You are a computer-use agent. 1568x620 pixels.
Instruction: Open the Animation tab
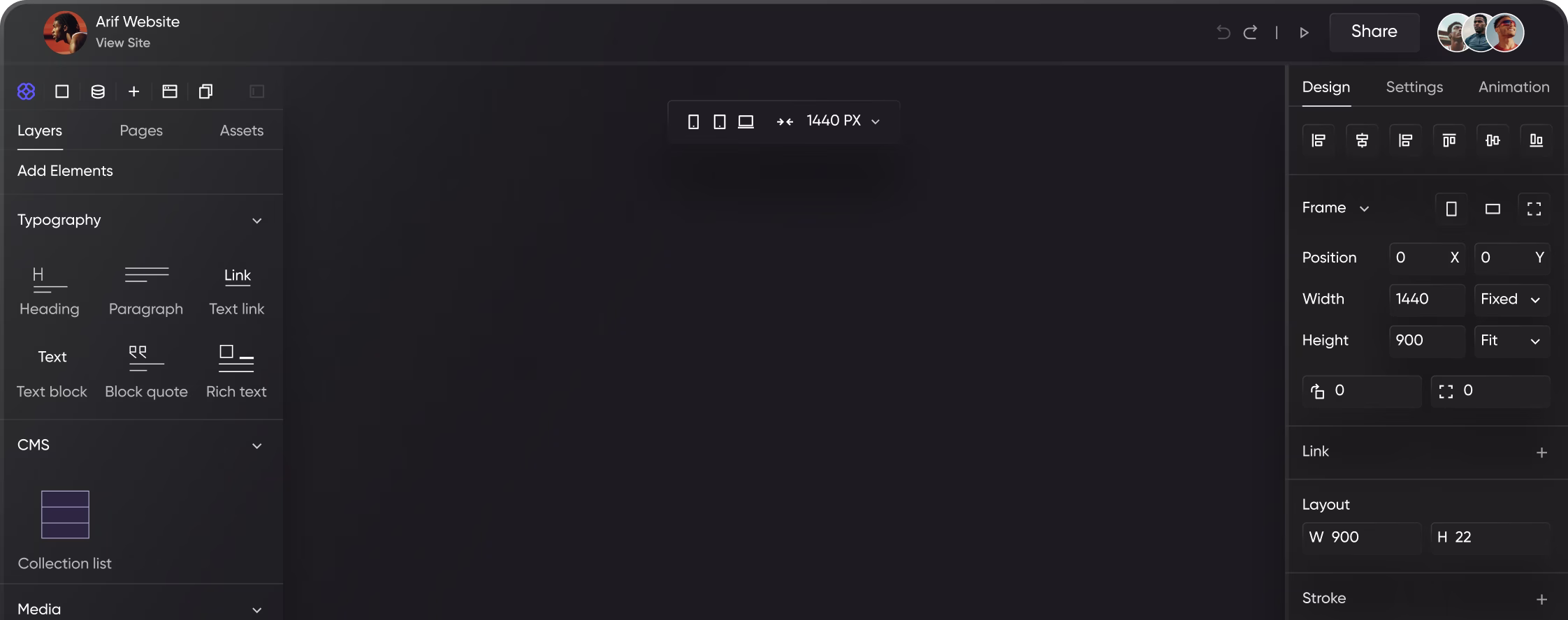(1513, 87)
